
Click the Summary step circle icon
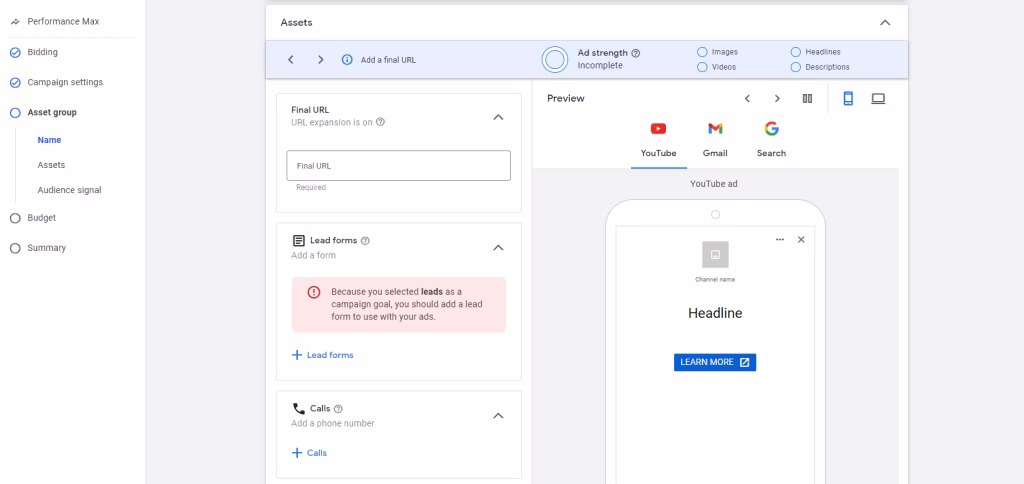pos(16,248)
